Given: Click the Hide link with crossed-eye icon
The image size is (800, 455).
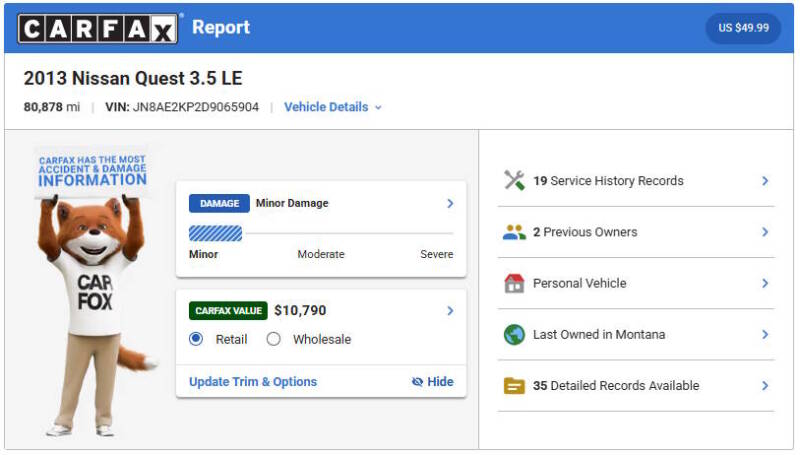Looking at the screenshot, I should point(433,382).
